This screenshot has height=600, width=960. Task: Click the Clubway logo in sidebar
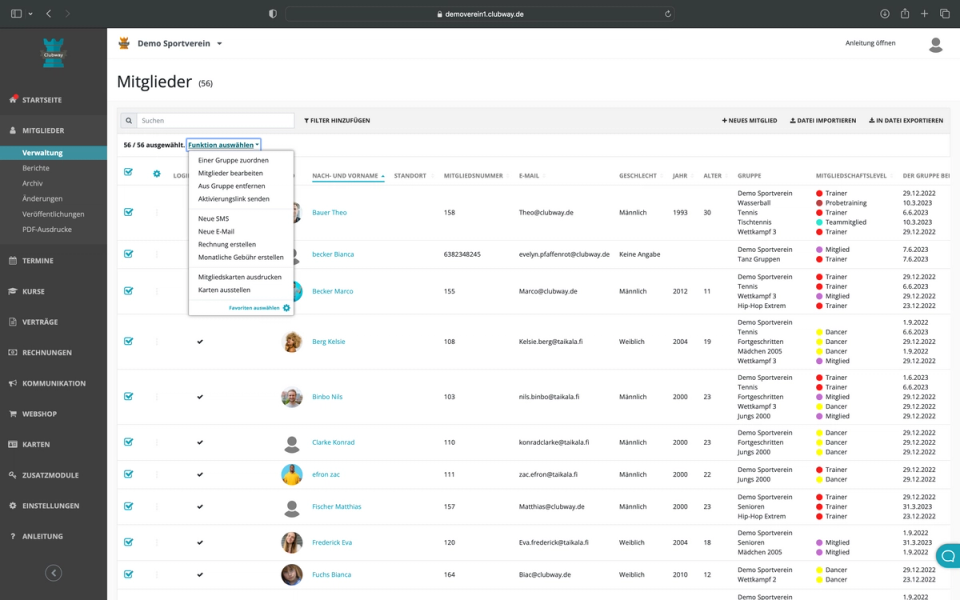(x=53, y=53)
